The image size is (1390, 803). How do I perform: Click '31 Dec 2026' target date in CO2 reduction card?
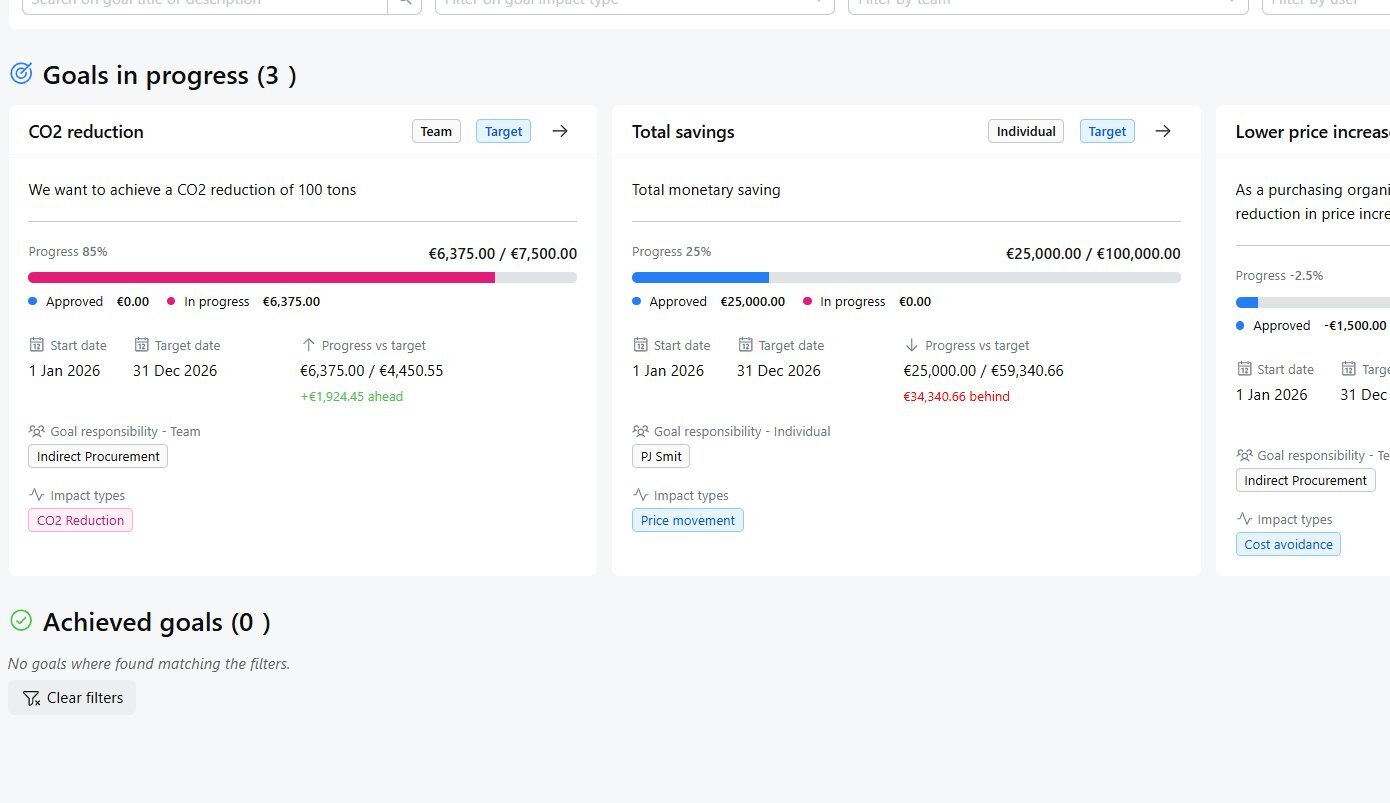point(175,370)
